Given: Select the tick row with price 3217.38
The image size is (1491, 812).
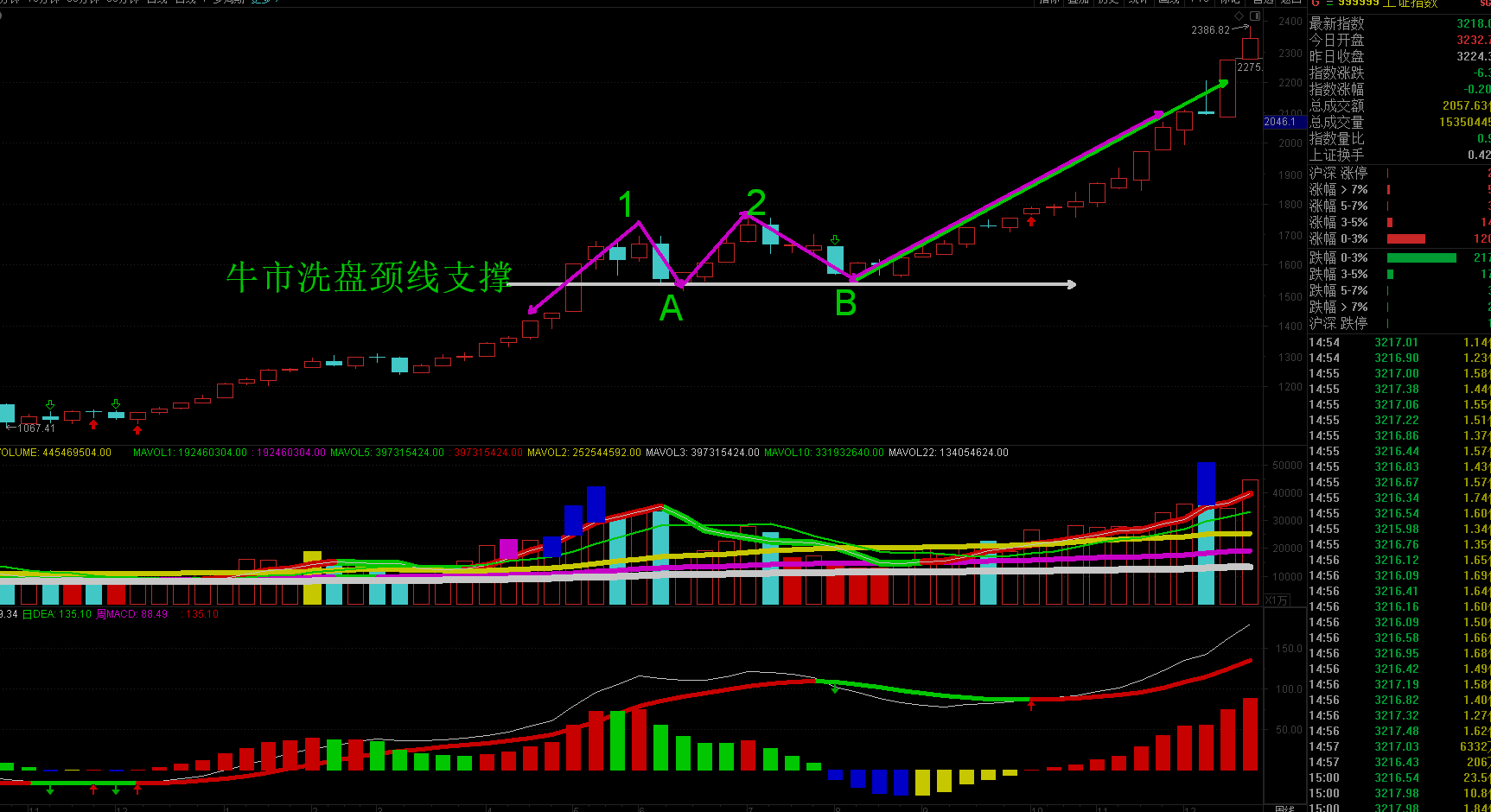Looking at the screenshot, I should click(1399, 389).
